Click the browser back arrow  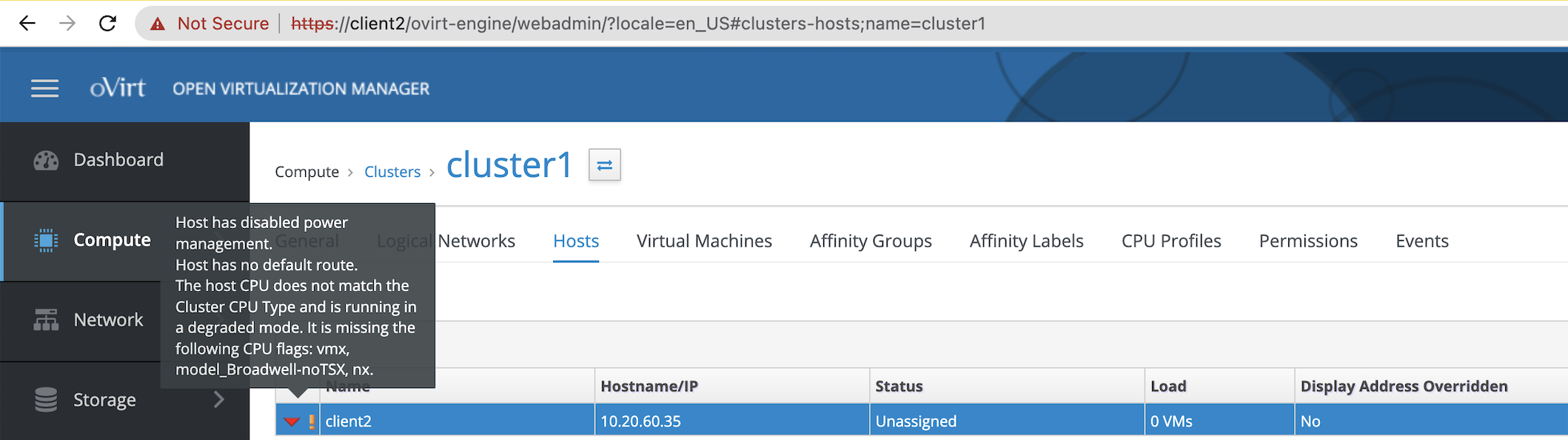click(27, 24)
